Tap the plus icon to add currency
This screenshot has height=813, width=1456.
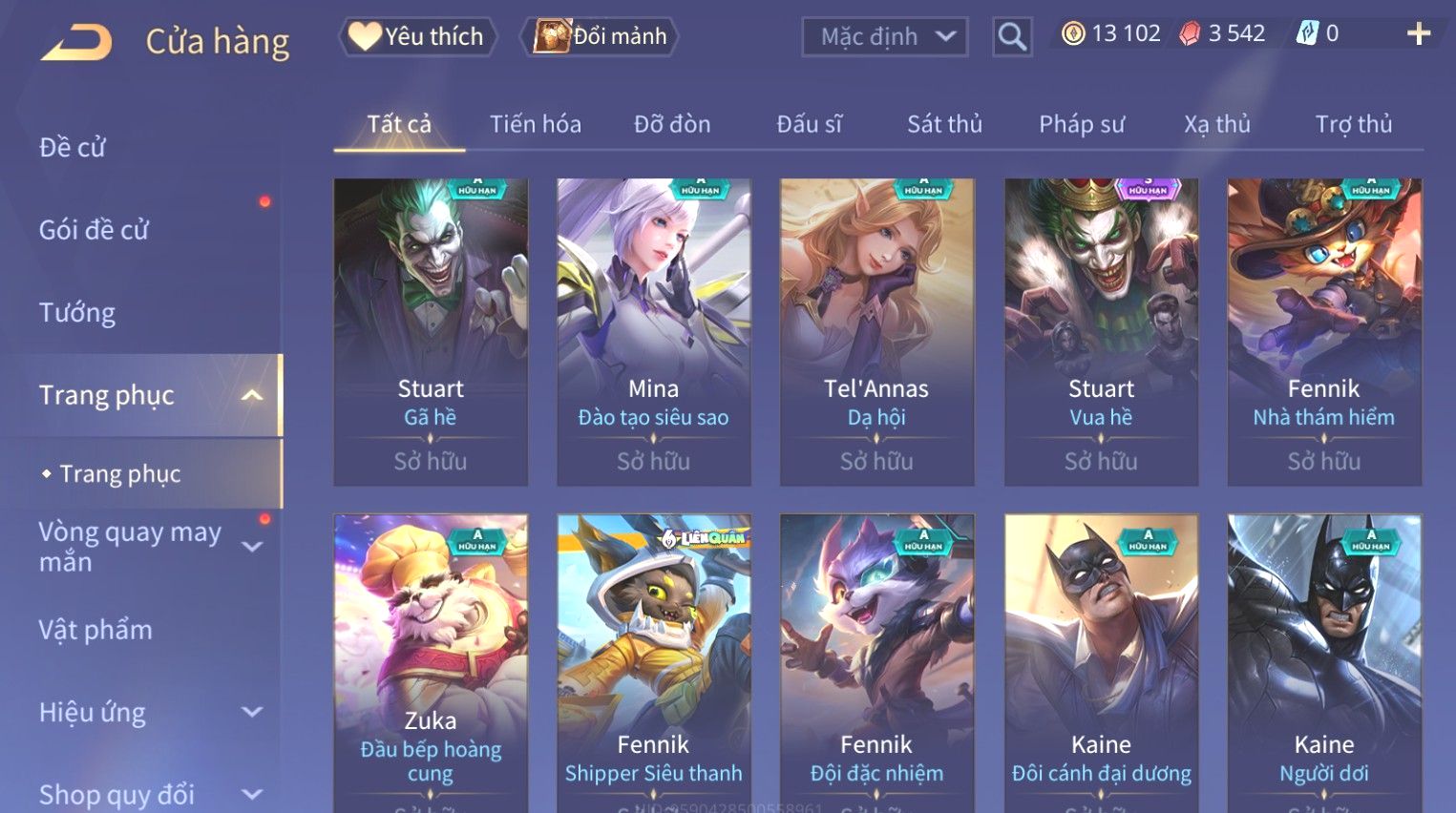(x=1419, y=34)
